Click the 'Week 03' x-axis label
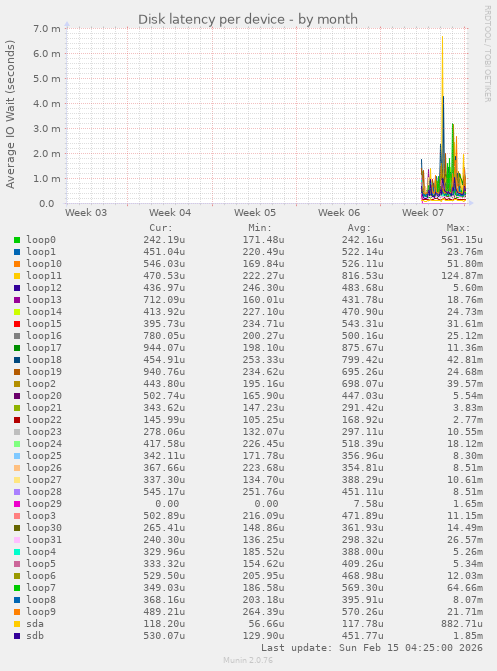The height and width of the screenshot is (671, 497). [86, 212]
